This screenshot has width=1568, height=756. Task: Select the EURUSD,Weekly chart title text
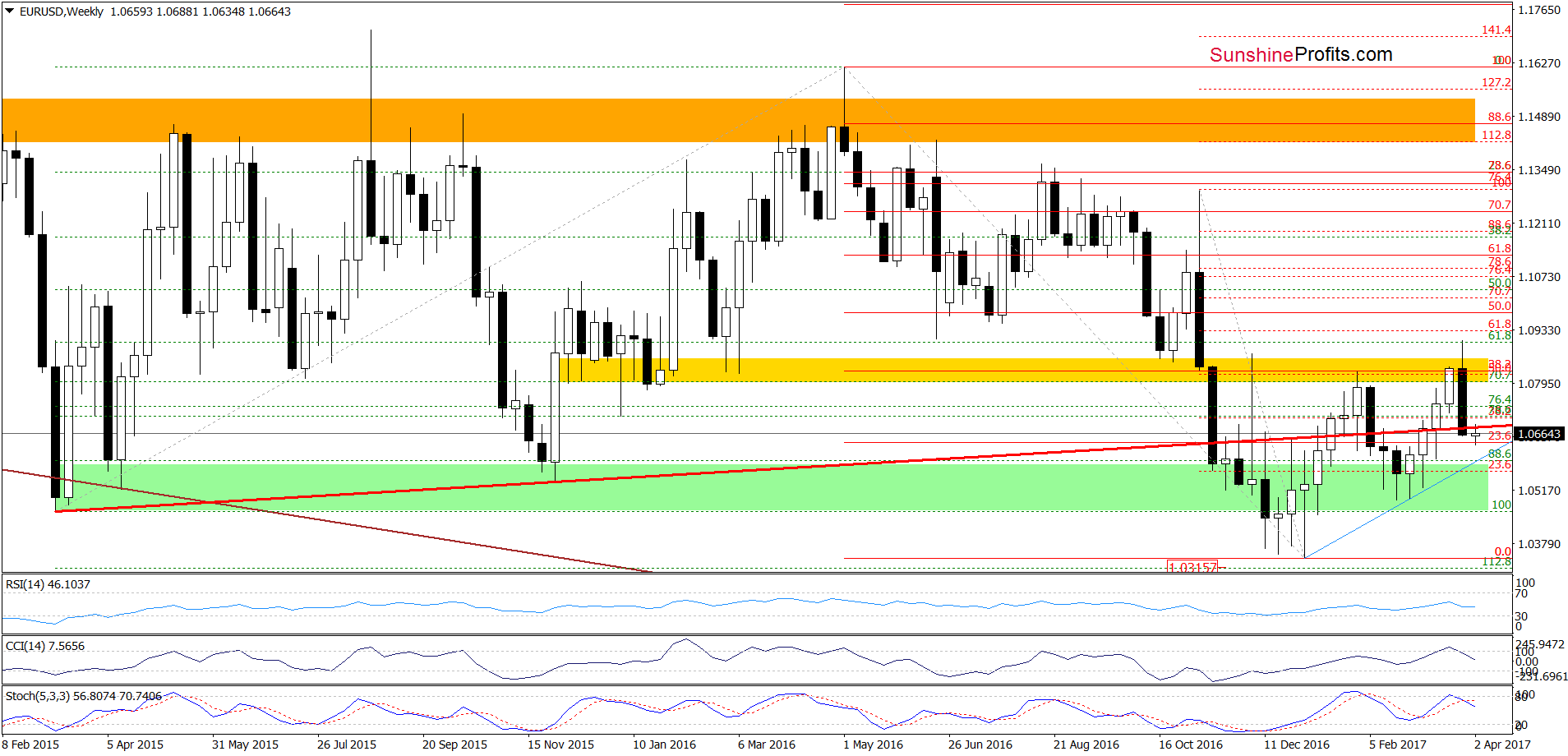click(62, 12)
